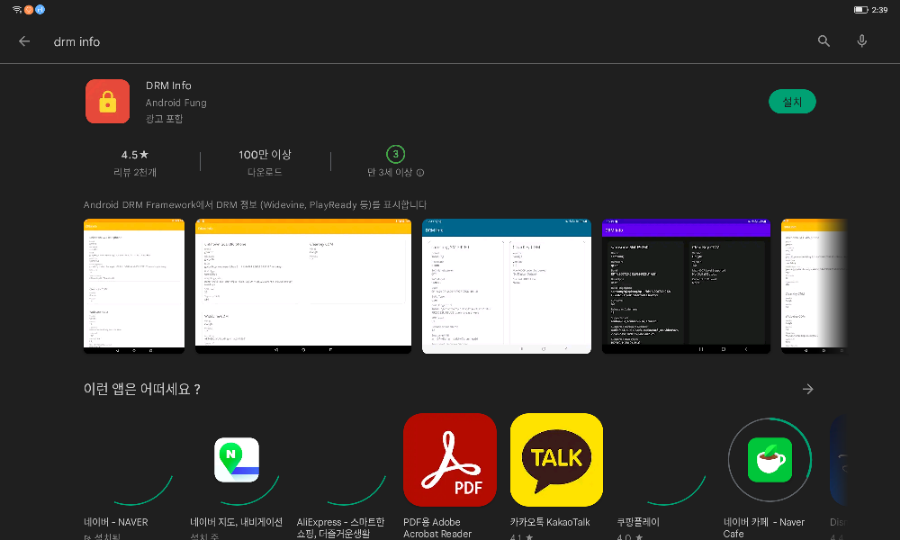Select 네이버 지도, 내비게이션 title
This screenshot has height=540, width=900.
(x=236, y=522)
